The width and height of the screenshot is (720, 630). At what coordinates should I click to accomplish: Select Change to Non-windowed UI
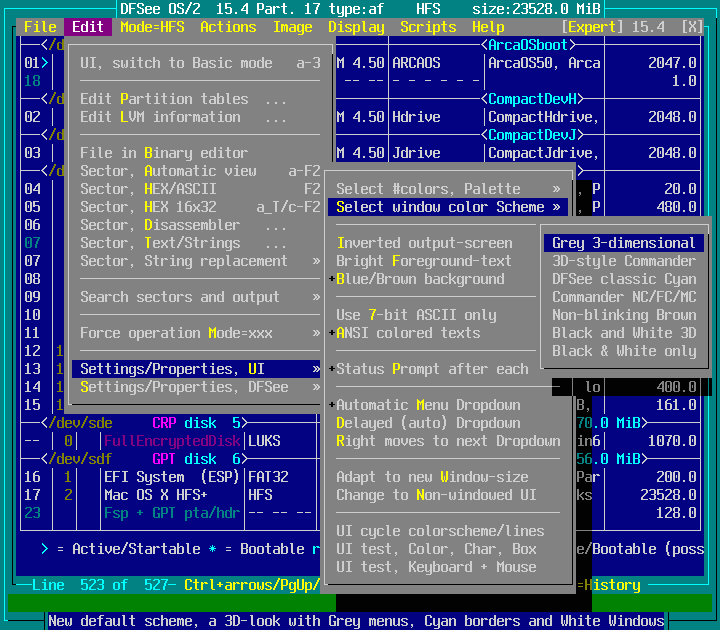pyautogui.click(x=448, y=495)
